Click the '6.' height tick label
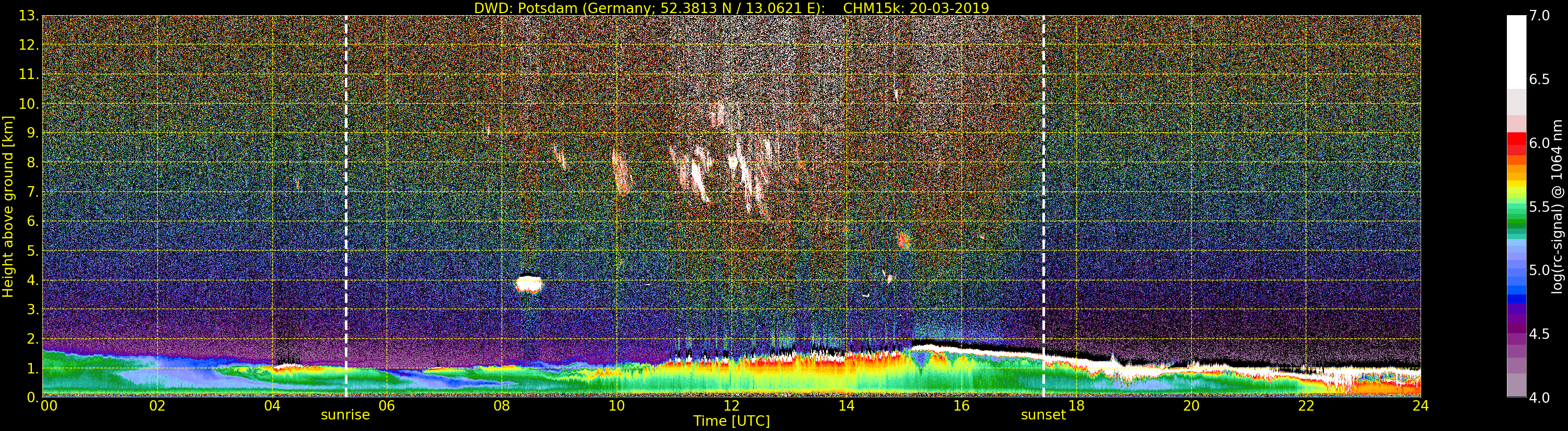Screen dimensions: 1568x431 tap(33, 221)
